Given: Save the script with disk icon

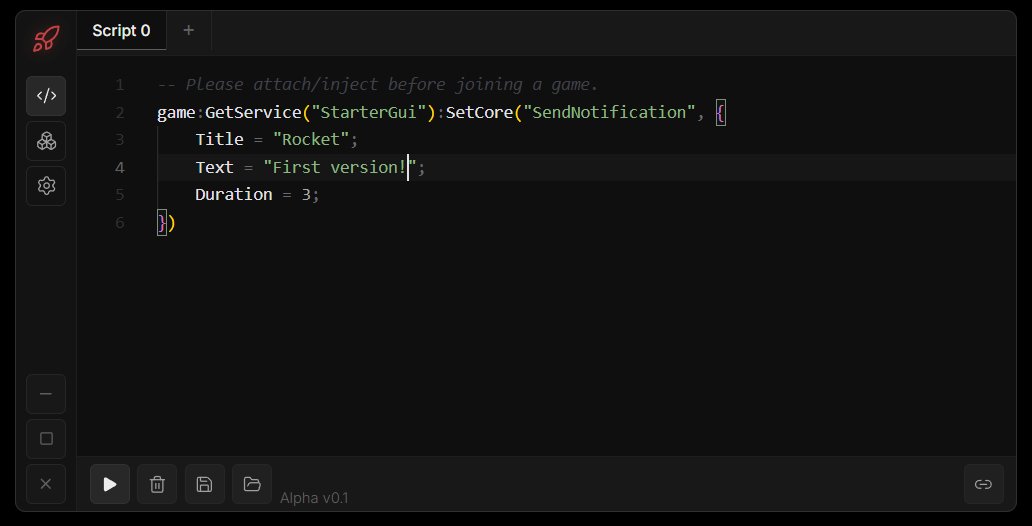Looking at the screenshot, I should coord(205,485).
